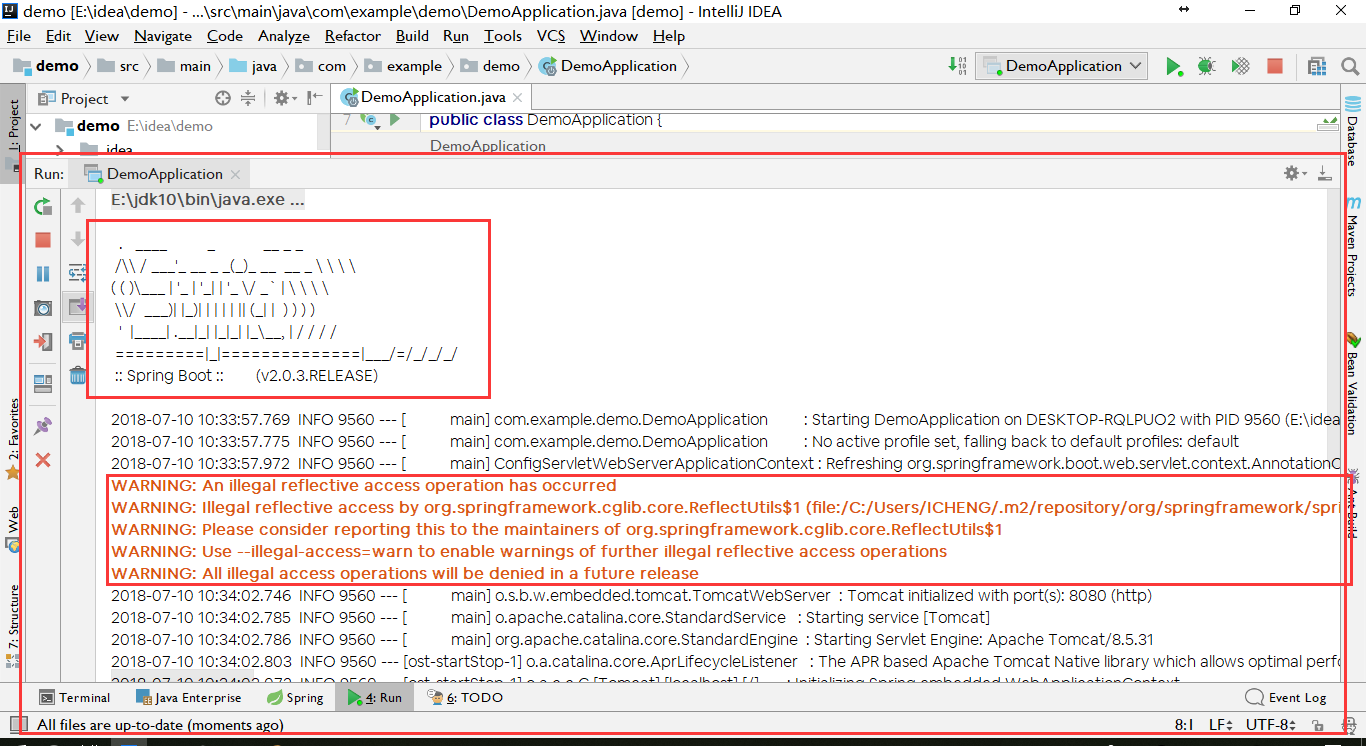Toggle soft-wrap in console

point(78,274)
